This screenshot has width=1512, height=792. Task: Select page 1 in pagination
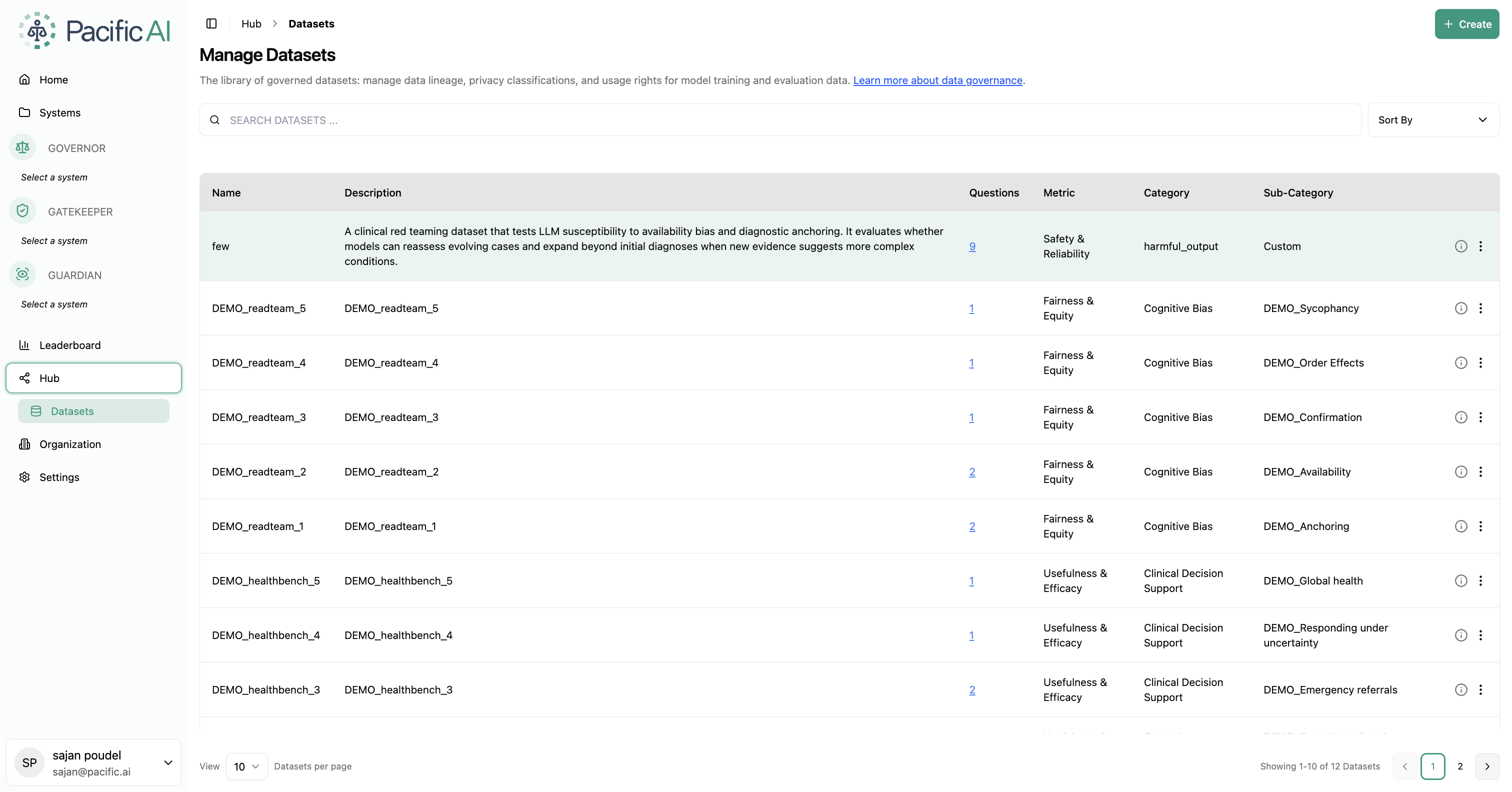tap(1432, 766)
